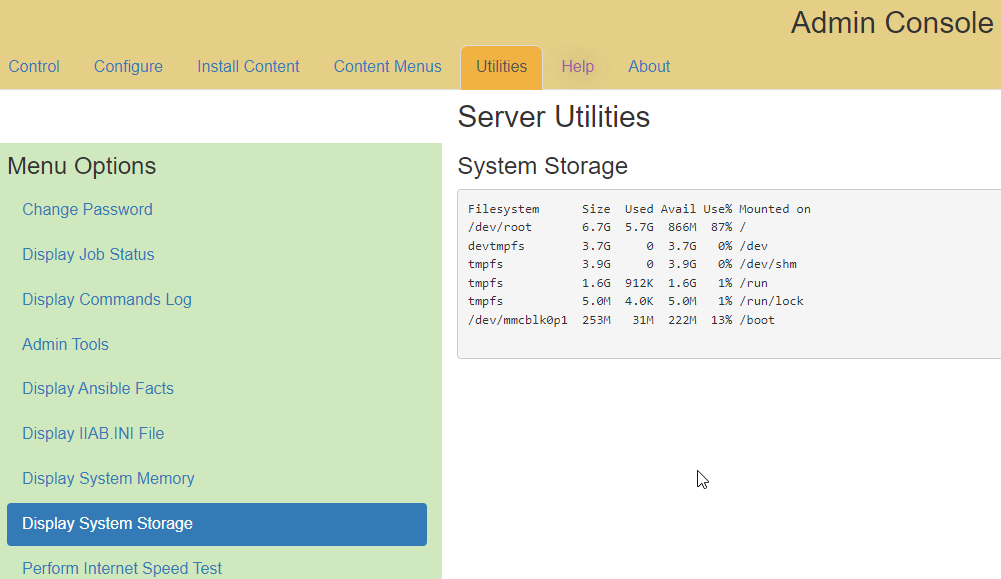
Task: Open the Help tab
Action: (x=578, y=66)
